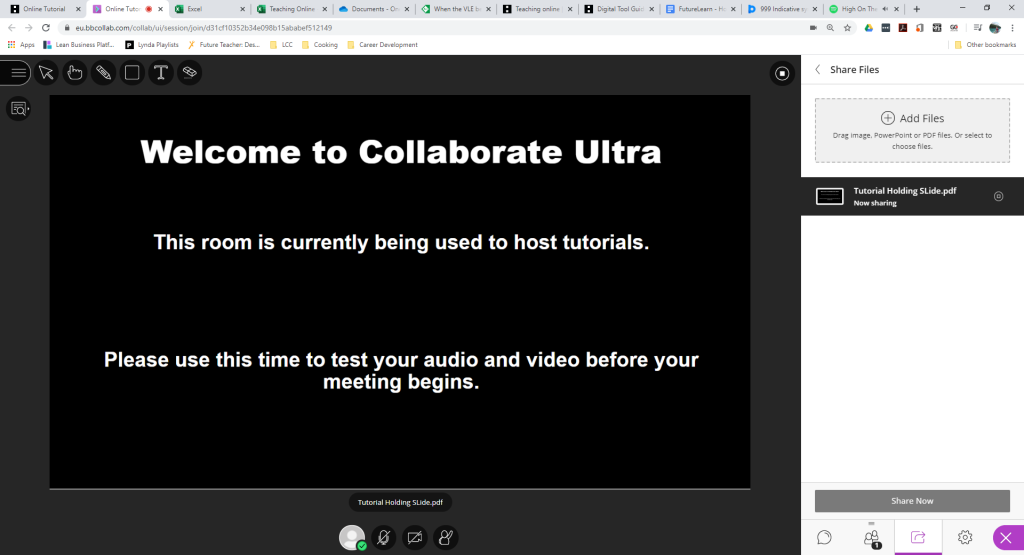This screenshot has height=555, width=1024.
Task: Click the zoom magnifier in address bar
Action: 830,28
